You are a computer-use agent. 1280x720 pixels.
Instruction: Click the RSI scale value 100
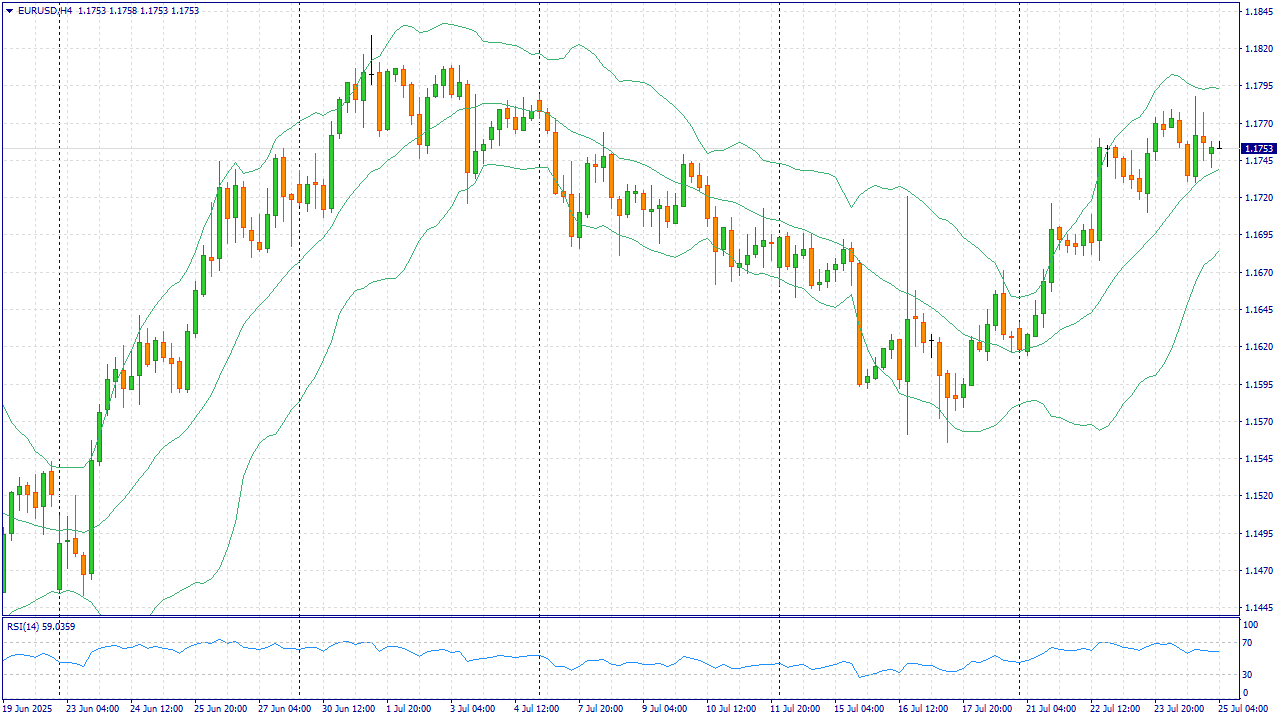pos(1248,625)
